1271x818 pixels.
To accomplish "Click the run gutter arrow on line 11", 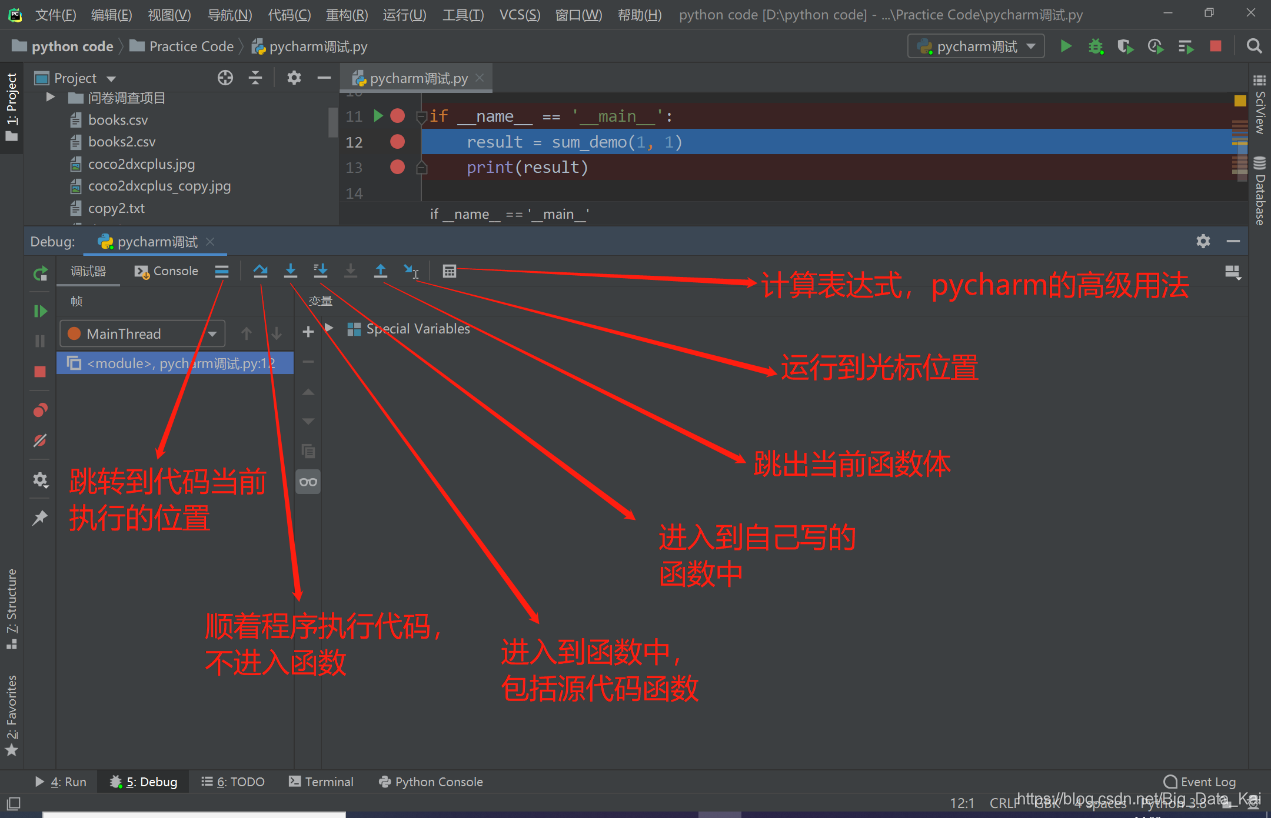I will (378, 116).
